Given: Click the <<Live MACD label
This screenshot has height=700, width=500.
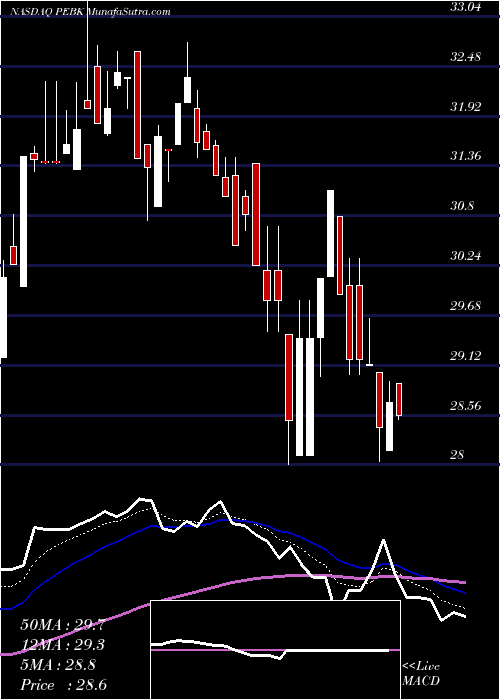Looking at the screenshot, I should [x=421, y=674].
